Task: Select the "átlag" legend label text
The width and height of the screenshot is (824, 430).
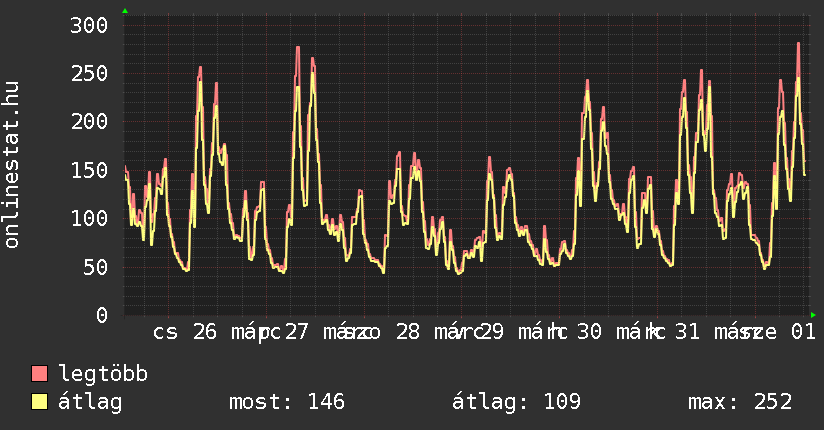Action: click(91, 402)
